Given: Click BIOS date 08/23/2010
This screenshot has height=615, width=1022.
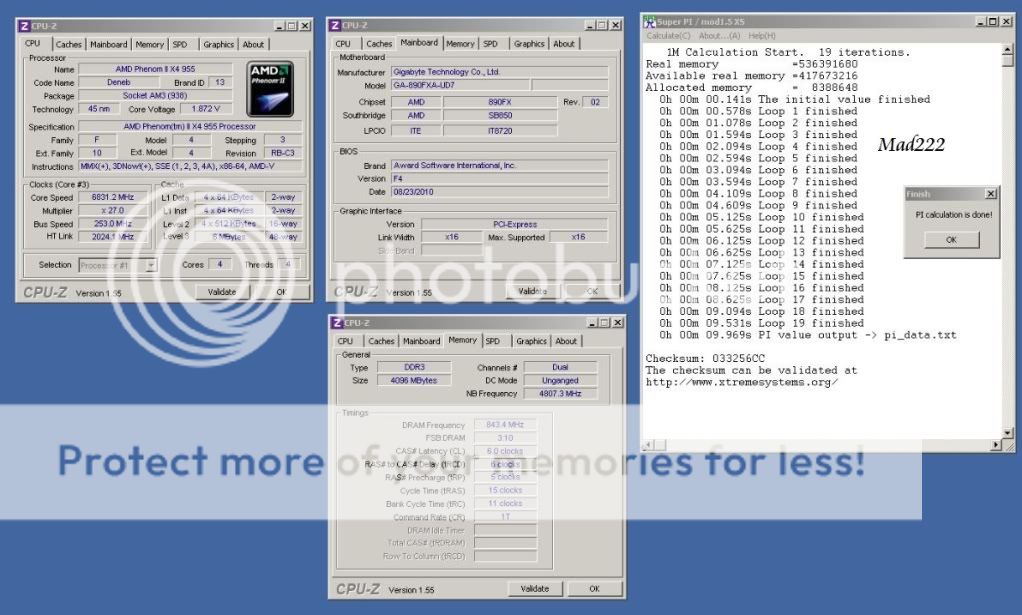Looking at the screenshot, I should [499, 192].
